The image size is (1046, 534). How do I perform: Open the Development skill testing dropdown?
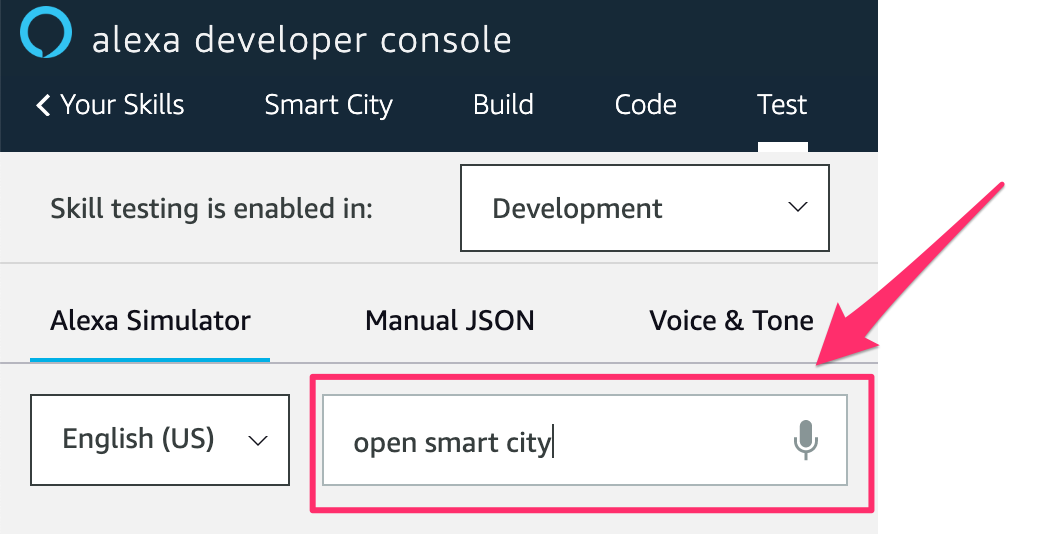[644, 208]
